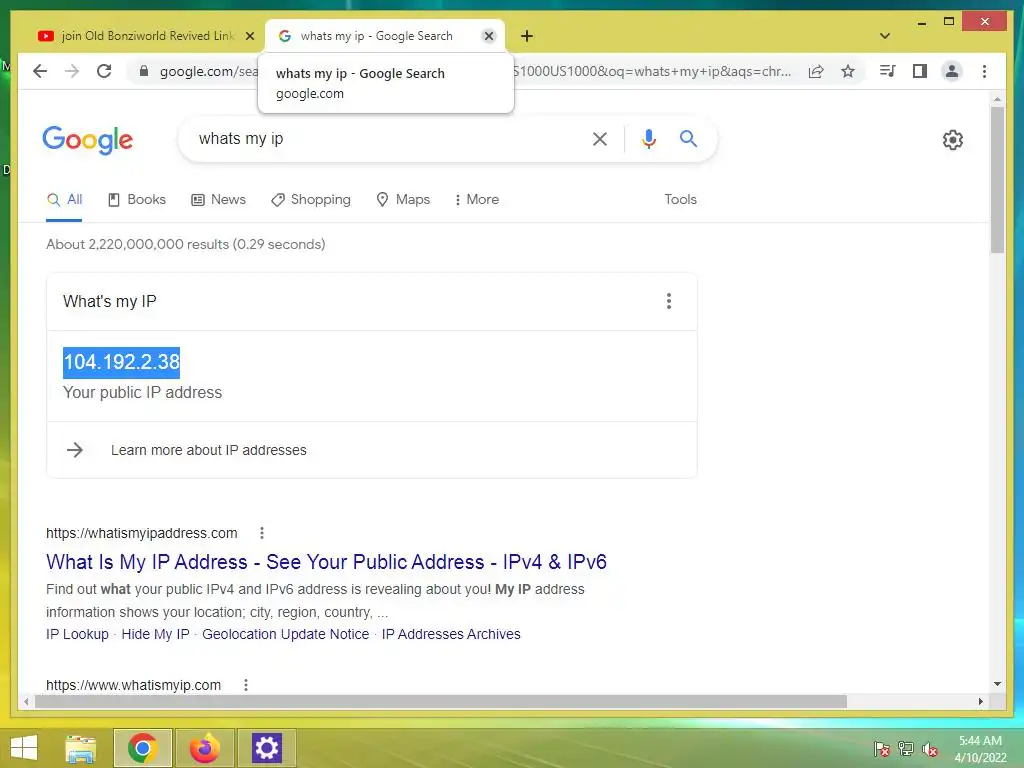Open the IP Lookup sitelink

[77, 634]
